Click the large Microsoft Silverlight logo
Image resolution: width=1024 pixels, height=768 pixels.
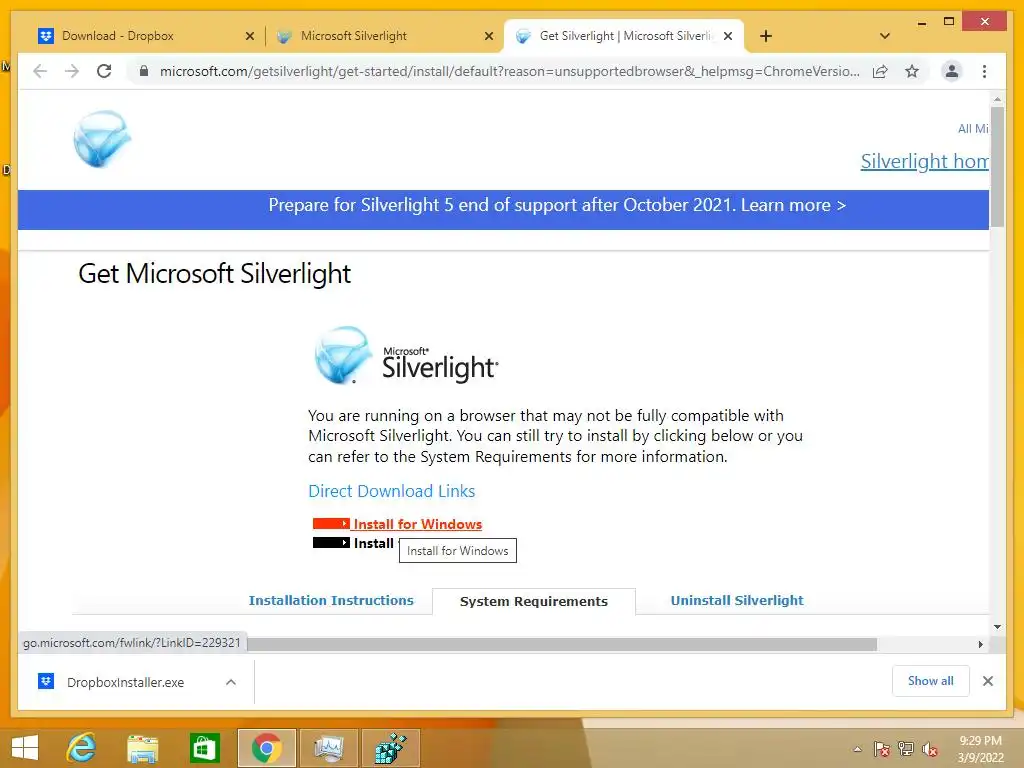point(406,356)
